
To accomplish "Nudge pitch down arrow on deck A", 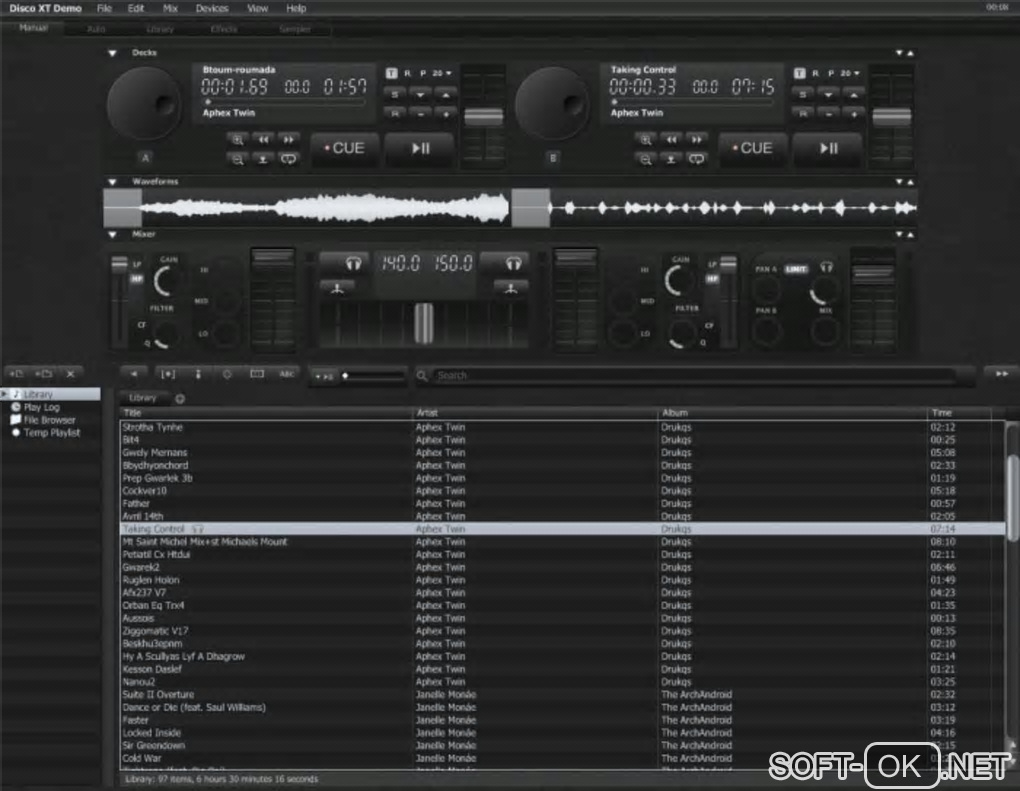I will point(420,95).
